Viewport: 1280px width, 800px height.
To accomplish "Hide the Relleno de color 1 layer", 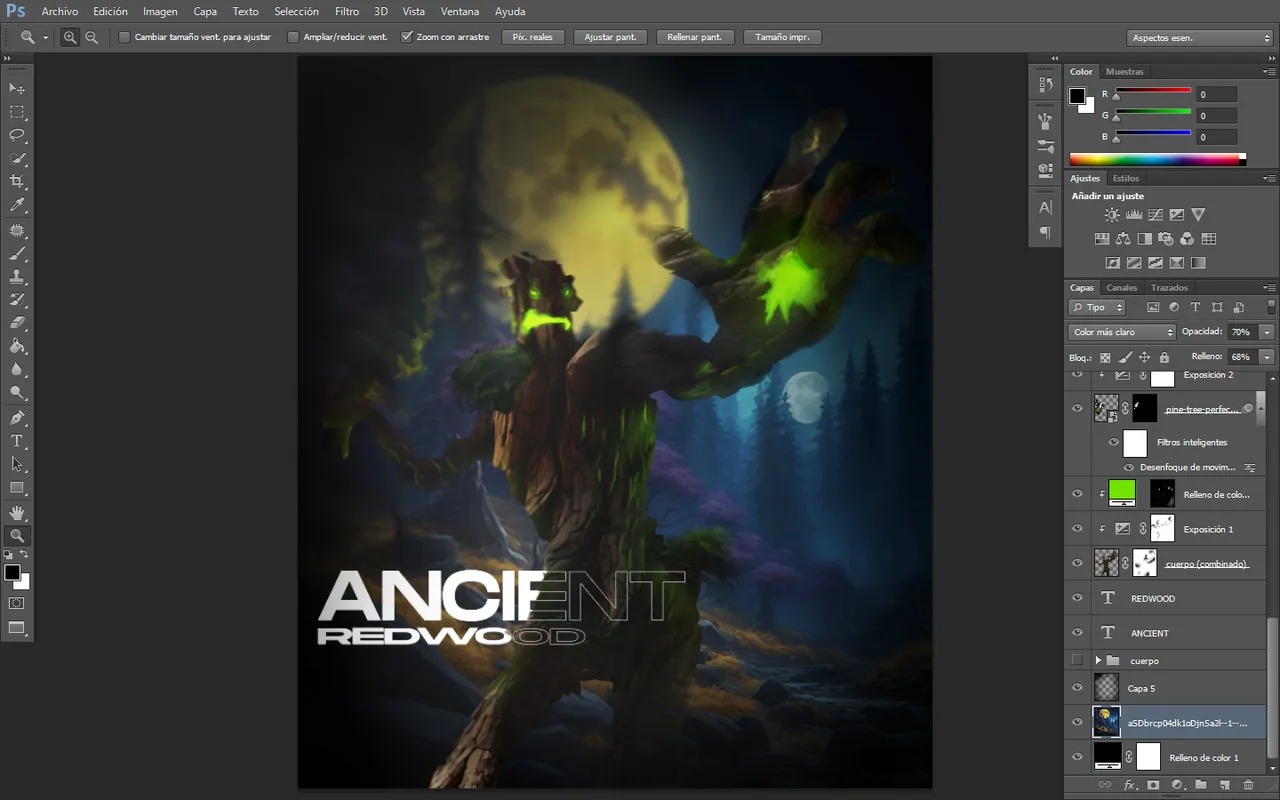I will [1077, 757].
